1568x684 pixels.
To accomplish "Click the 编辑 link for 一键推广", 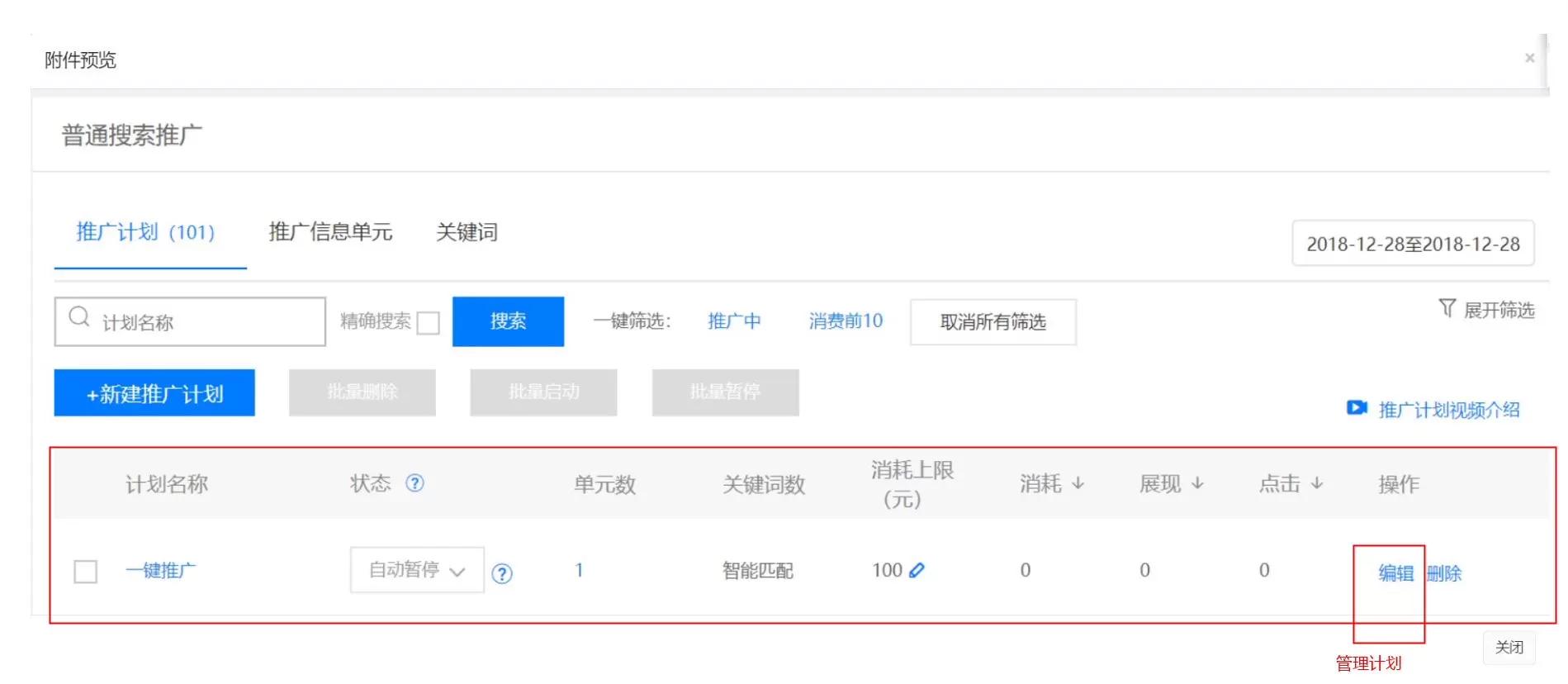I will 1395,573.
